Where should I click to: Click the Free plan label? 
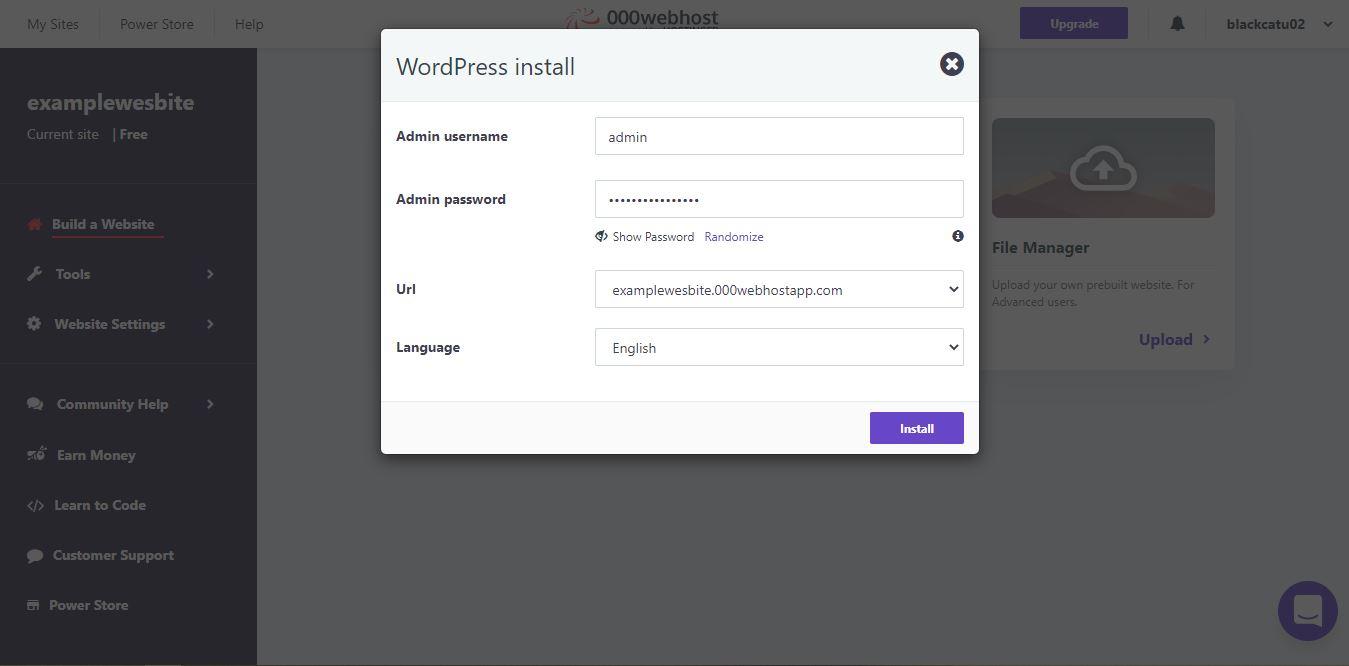(133, 134)
